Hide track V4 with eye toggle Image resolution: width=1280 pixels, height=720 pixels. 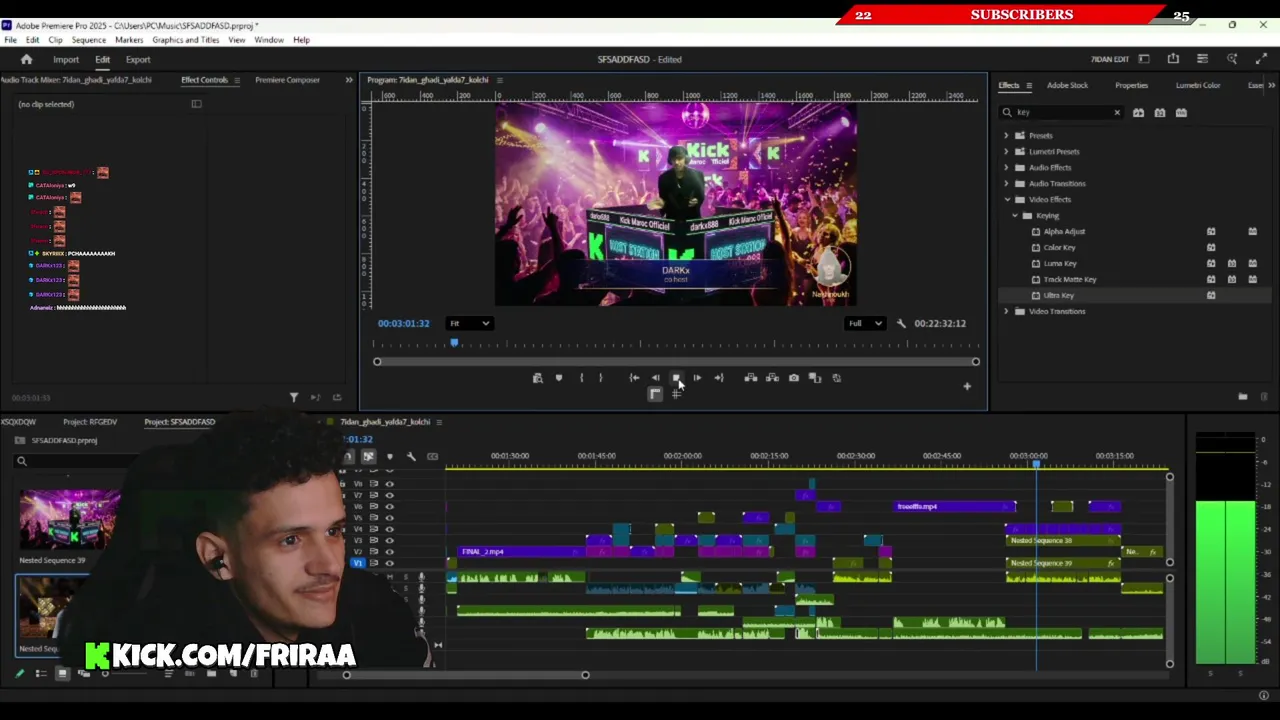[x=390, y=529]
